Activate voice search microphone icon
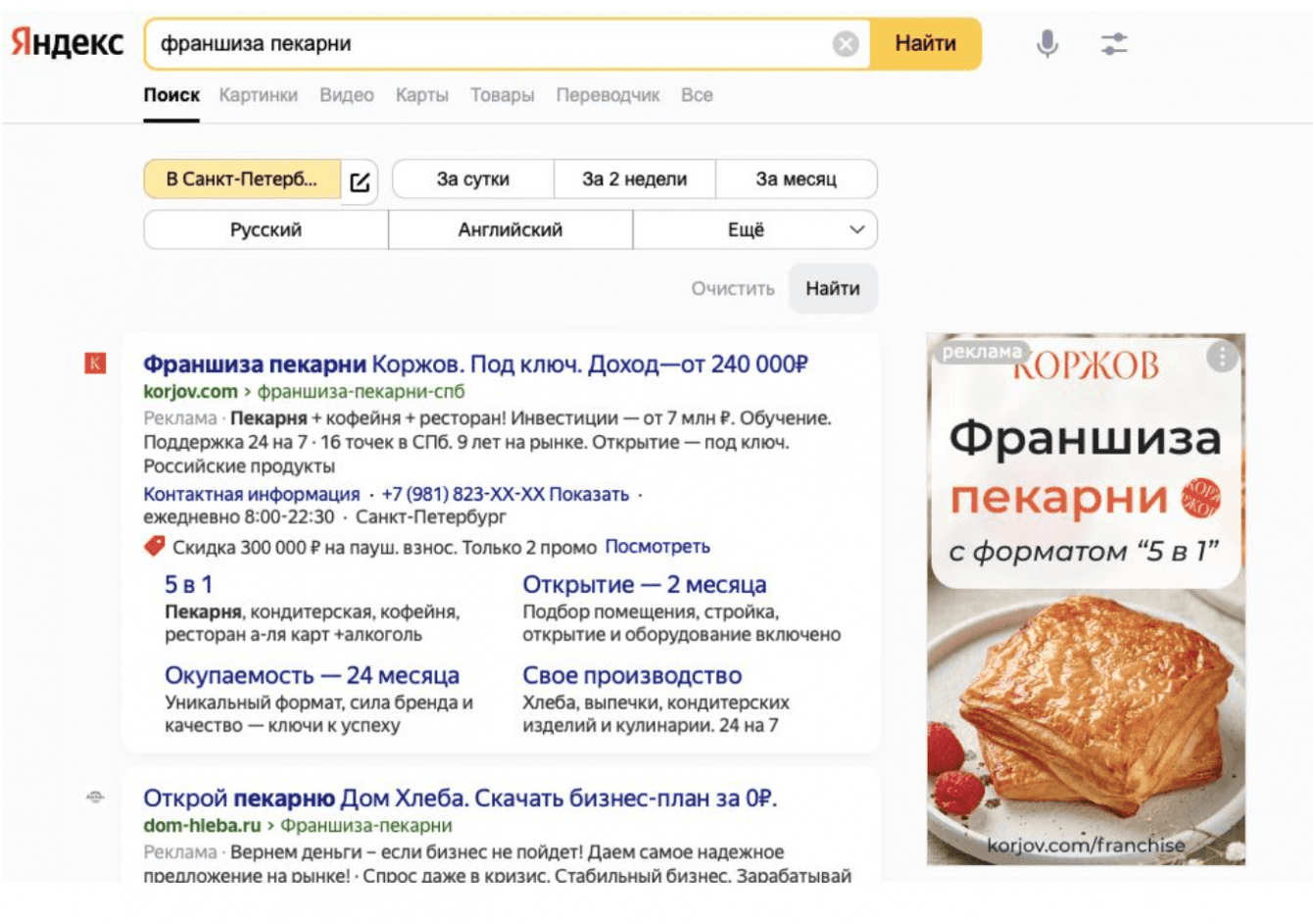This screenshot has width=1313, height=924. 1046,43
